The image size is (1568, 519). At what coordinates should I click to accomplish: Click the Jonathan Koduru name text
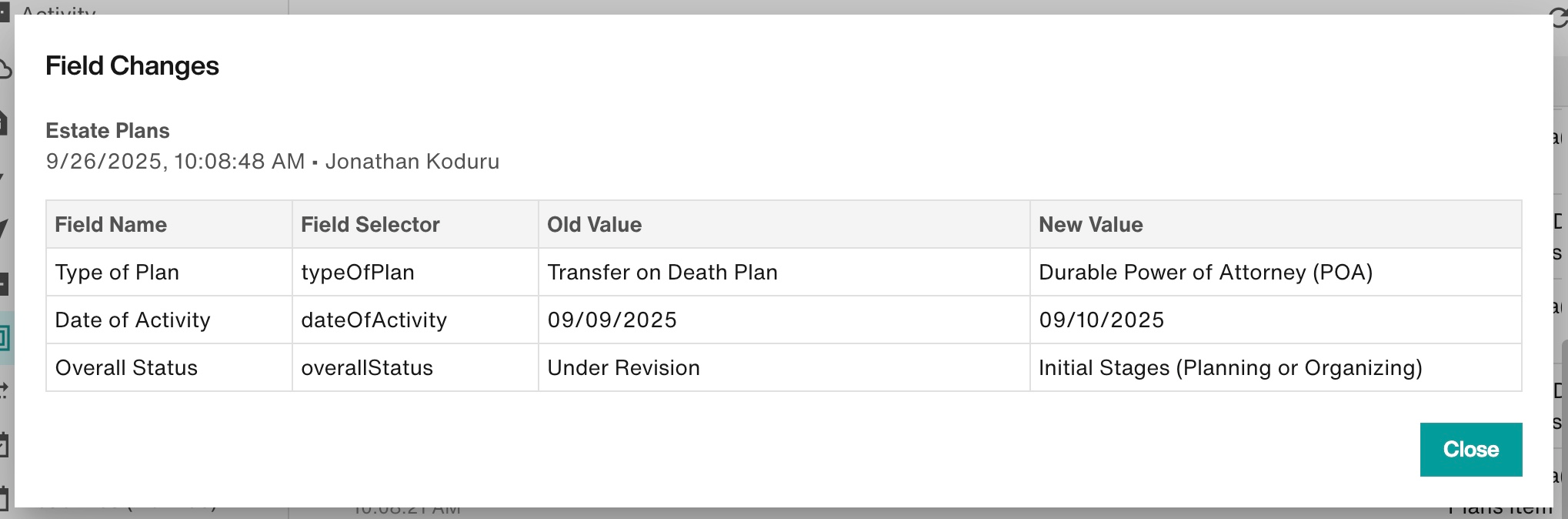coord(412,161)
